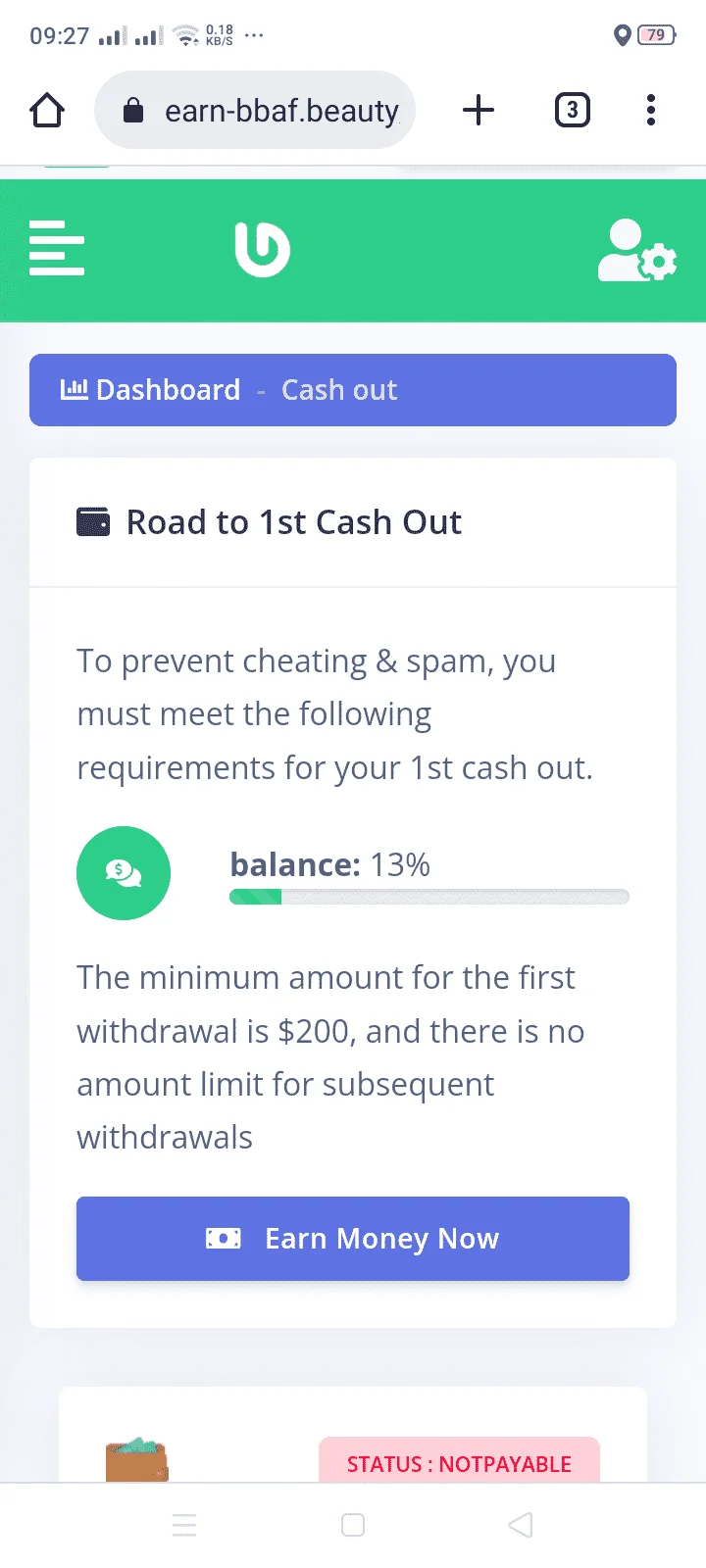Tap the STATUS : NOTPAYABLE badge
The image size is (706, 1568).
(459, 1460)
